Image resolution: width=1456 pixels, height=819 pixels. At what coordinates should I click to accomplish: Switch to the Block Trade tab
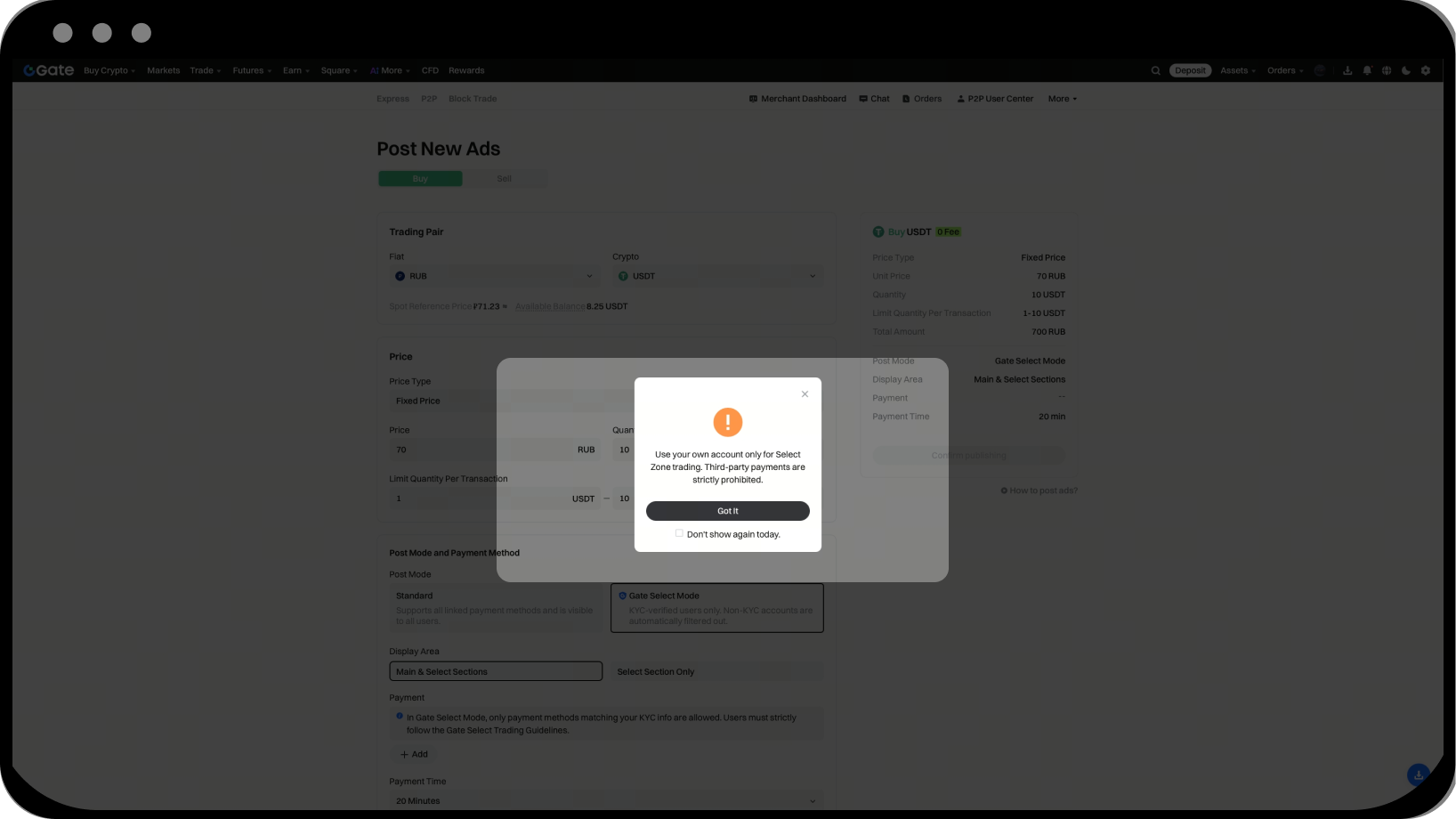[x=473, y=99]
